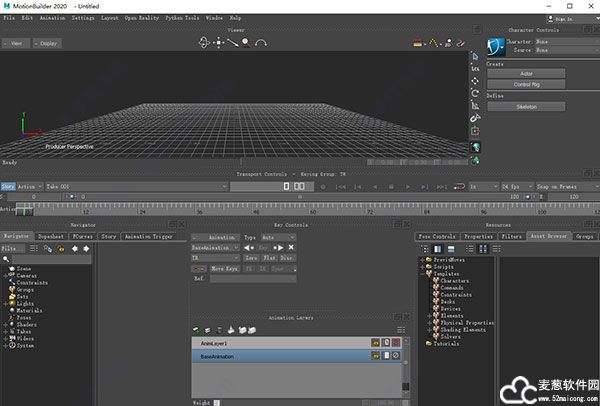Viewport: 600px width, 406px height.
Task: Select the Rotate tool in viewer sidebar
Action: pos(476,94)
